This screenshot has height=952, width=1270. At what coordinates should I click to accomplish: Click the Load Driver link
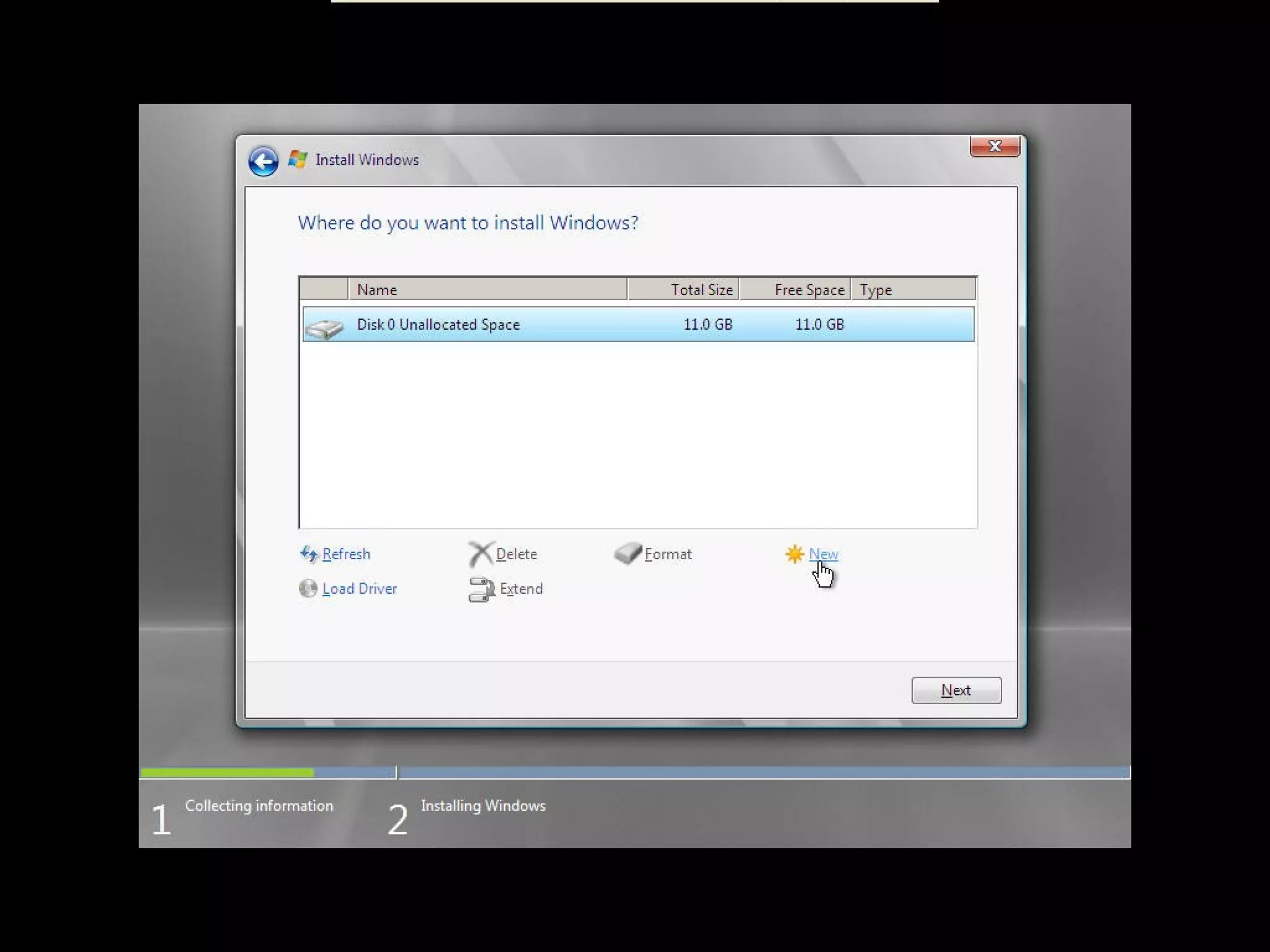click(359, 588)
